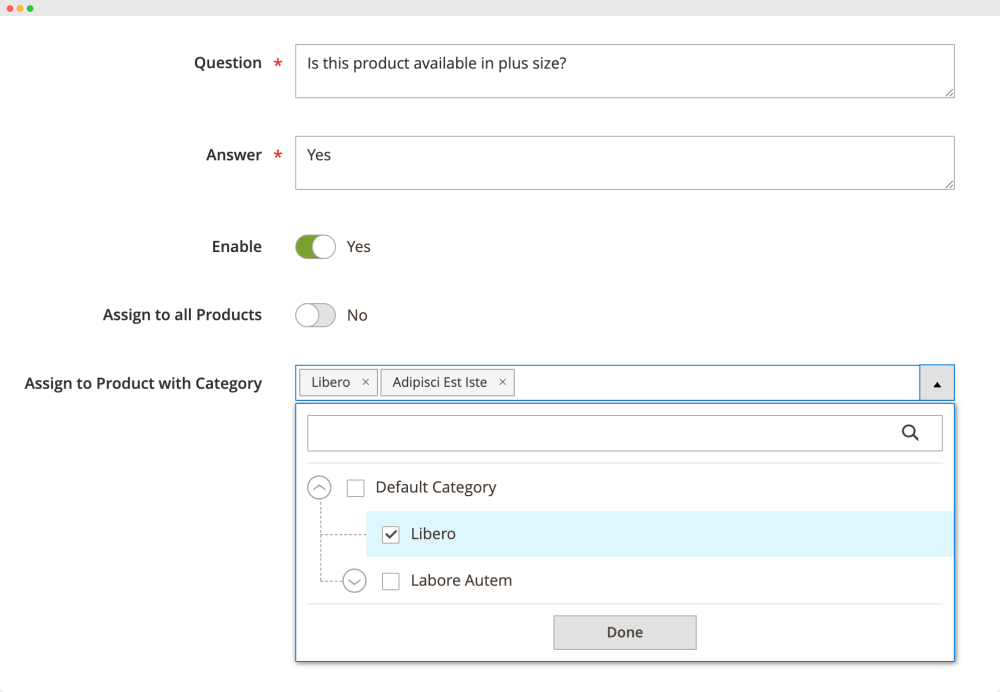Click the Done button

tap(625, 632)
